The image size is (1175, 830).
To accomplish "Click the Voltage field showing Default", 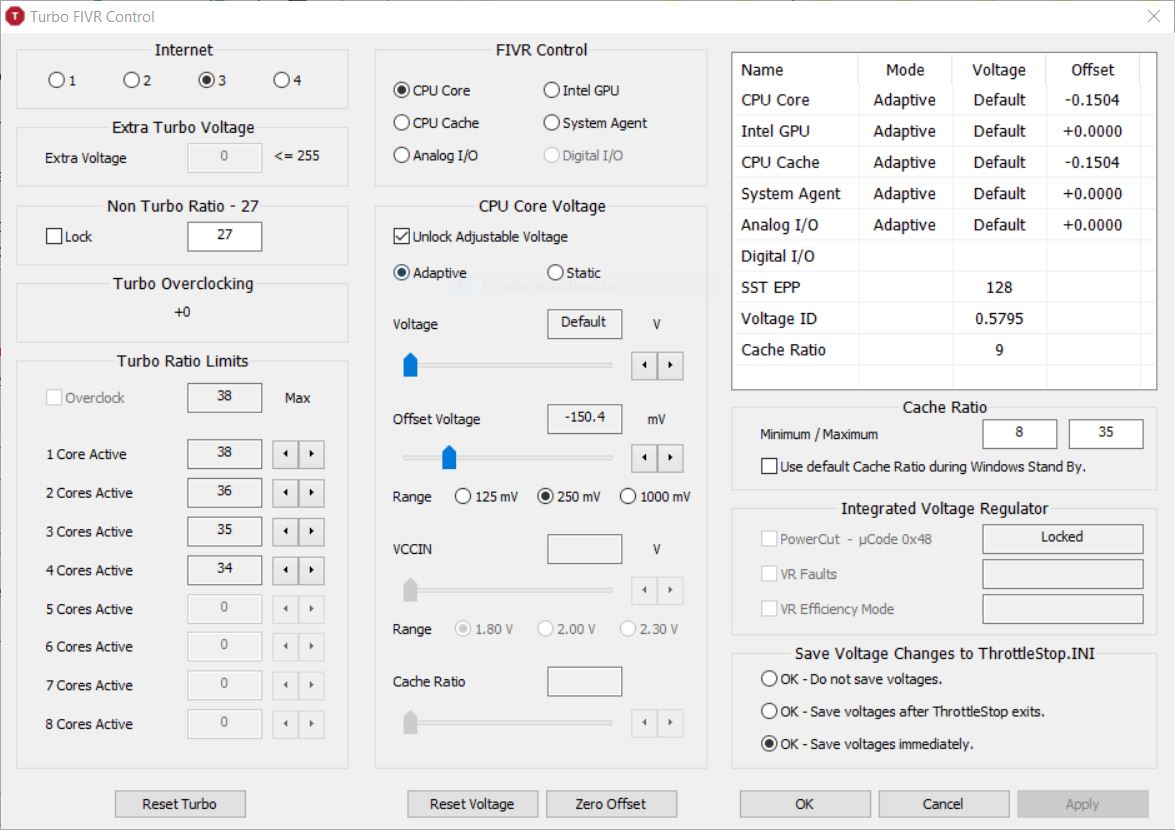I will point(585,324).
